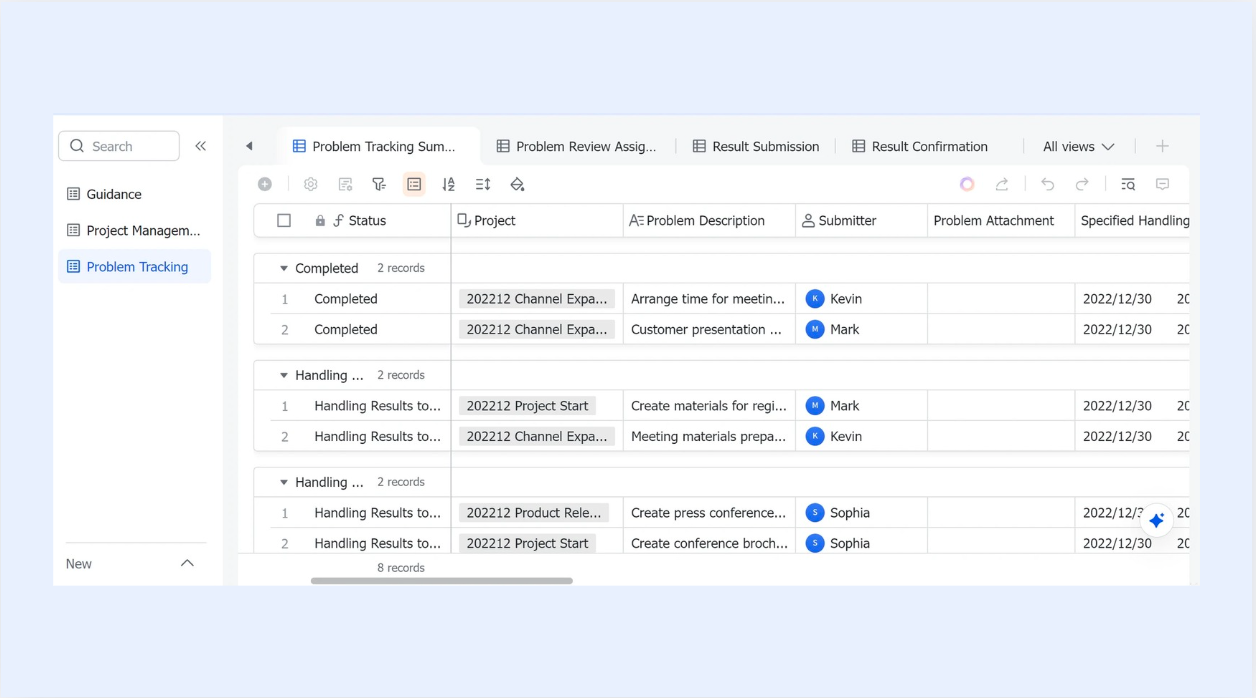Click the colorful AI circle icon in toolbar
Image resolution: width=1256 pixels, height=698 pixels.
click(967, 184)
